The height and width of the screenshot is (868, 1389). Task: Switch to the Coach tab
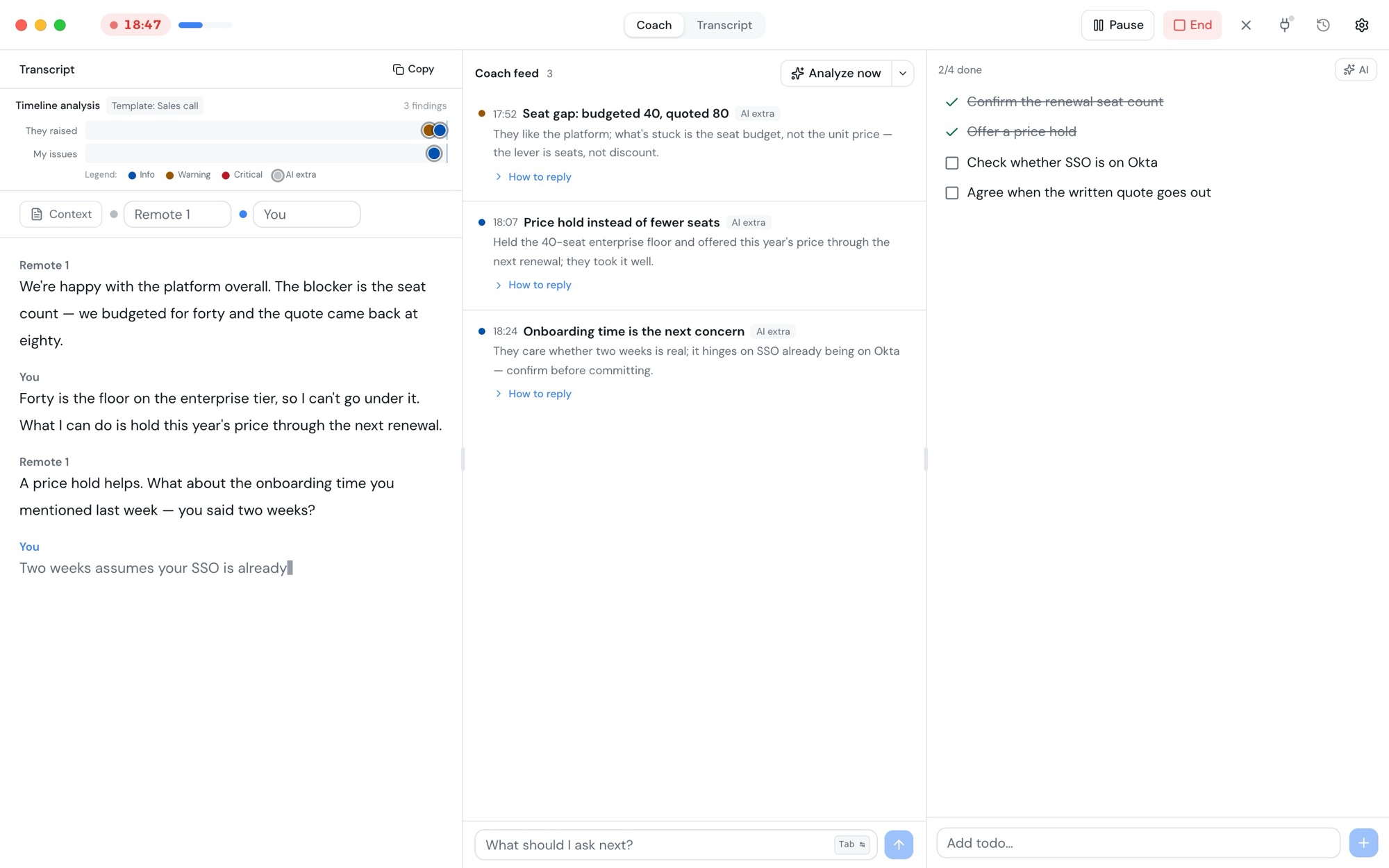point(654,25)
